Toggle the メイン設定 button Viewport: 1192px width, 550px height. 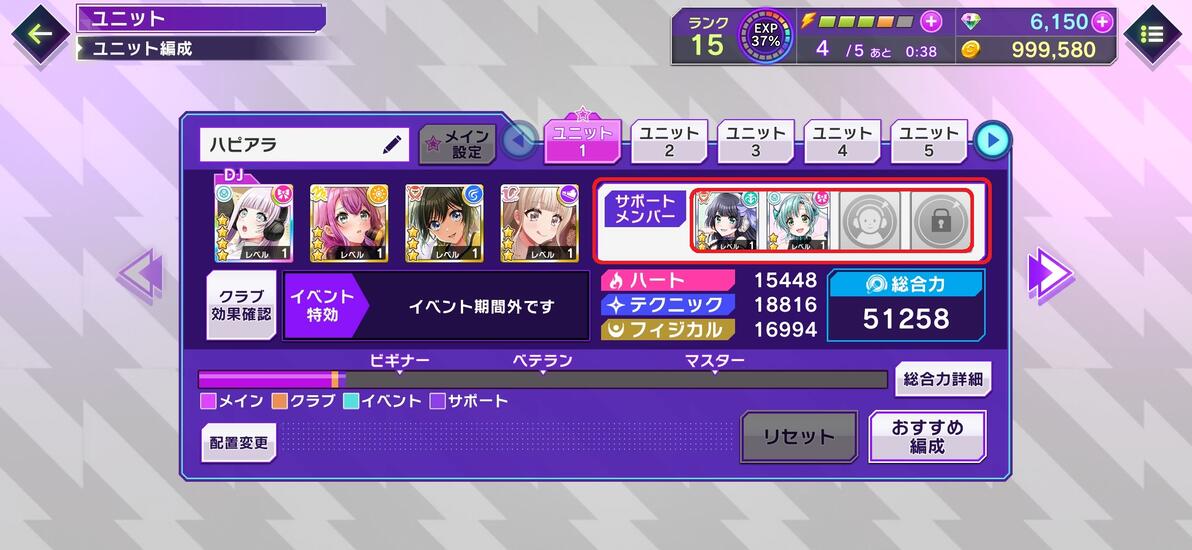pyautogui.click(x=458, y=144)
